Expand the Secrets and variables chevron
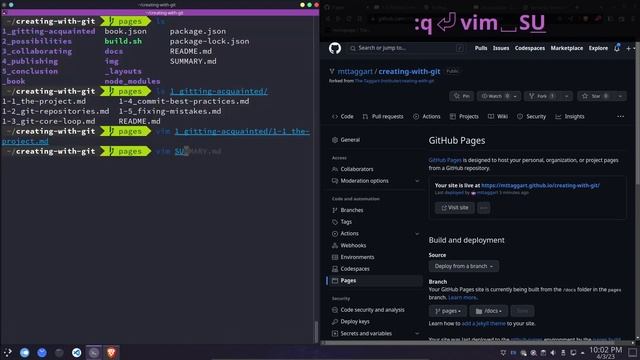This screenshot has height=360, width=640. pos(417,333)
